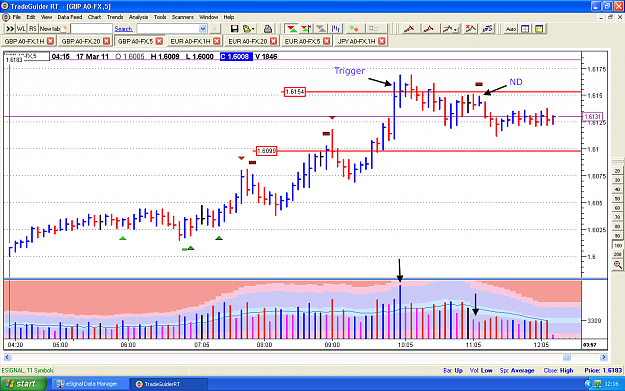This screenshot has width=625, height=391.
Task: Click the TradeGuider application menu icon
Action: click(6, 17)
